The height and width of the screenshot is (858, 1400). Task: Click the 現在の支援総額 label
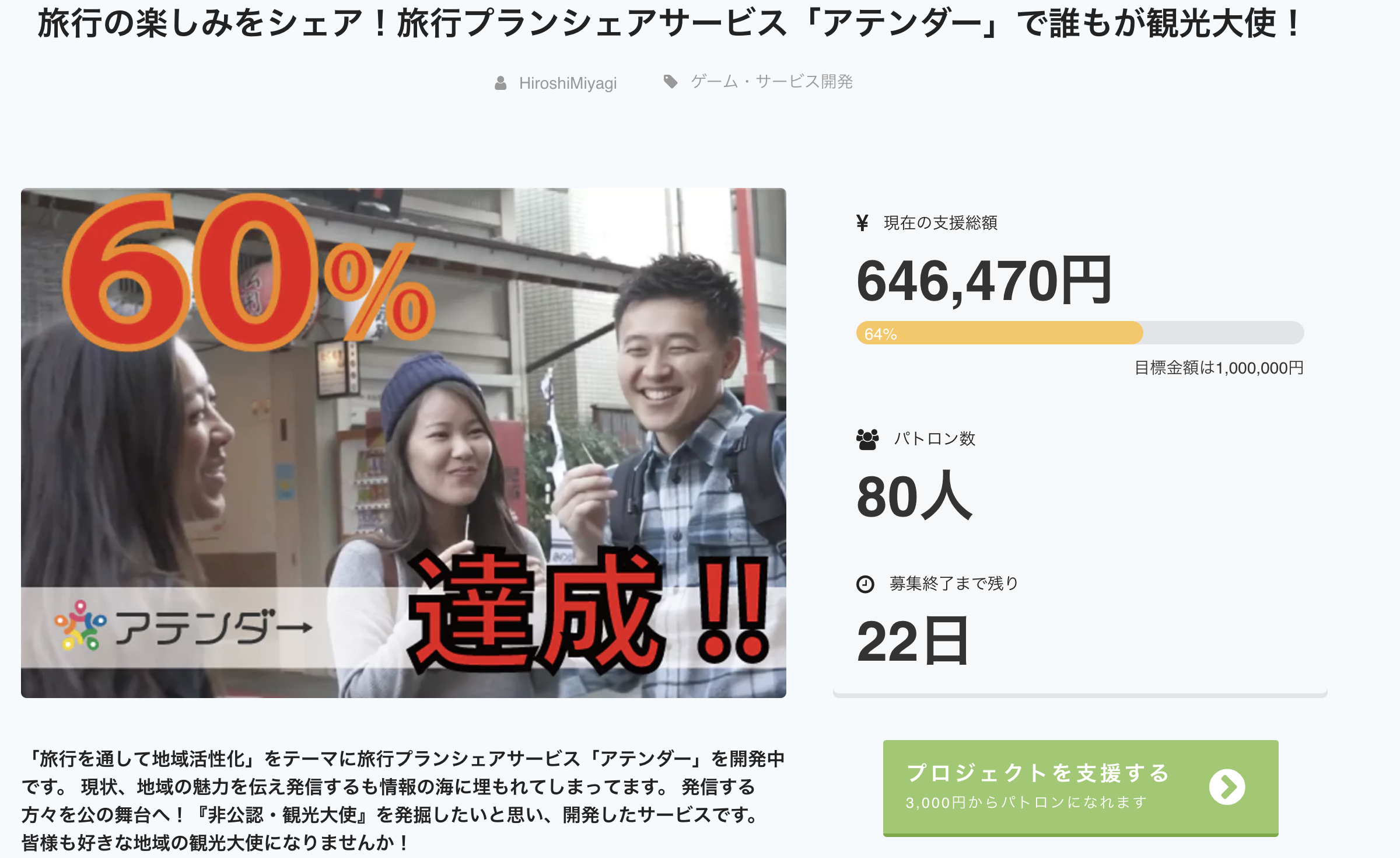tap(940, 223)
